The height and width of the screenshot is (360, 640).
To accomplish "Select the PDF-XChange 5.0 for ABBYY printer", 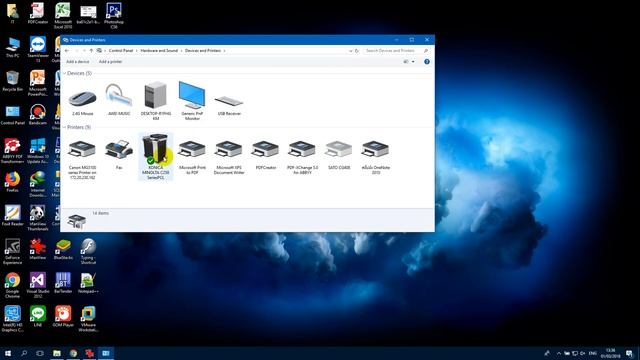I will (x=302, y=157).
